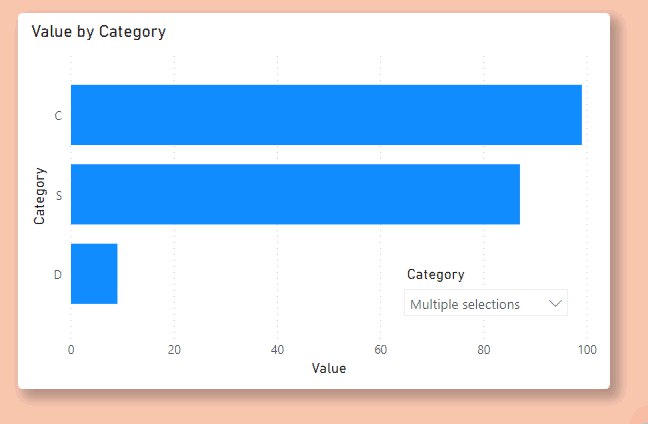Click the S label on the category axis

[59, 195]
